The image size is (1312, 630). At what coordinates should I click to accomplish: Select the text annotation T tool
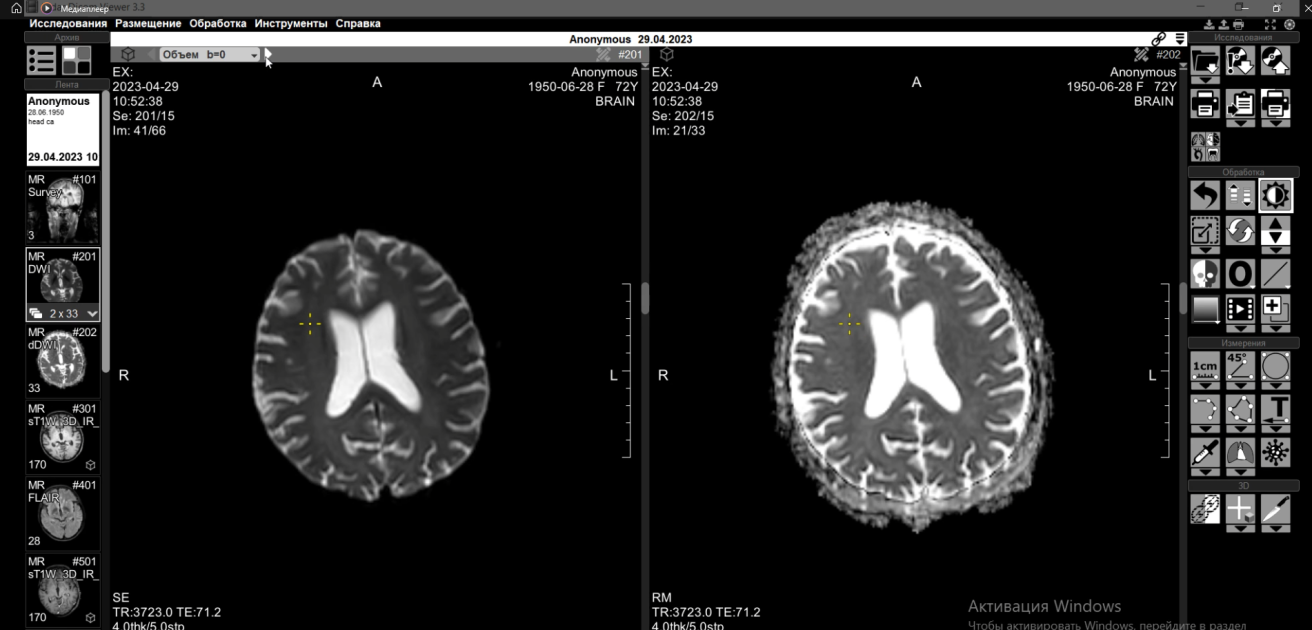[1275, 409]
